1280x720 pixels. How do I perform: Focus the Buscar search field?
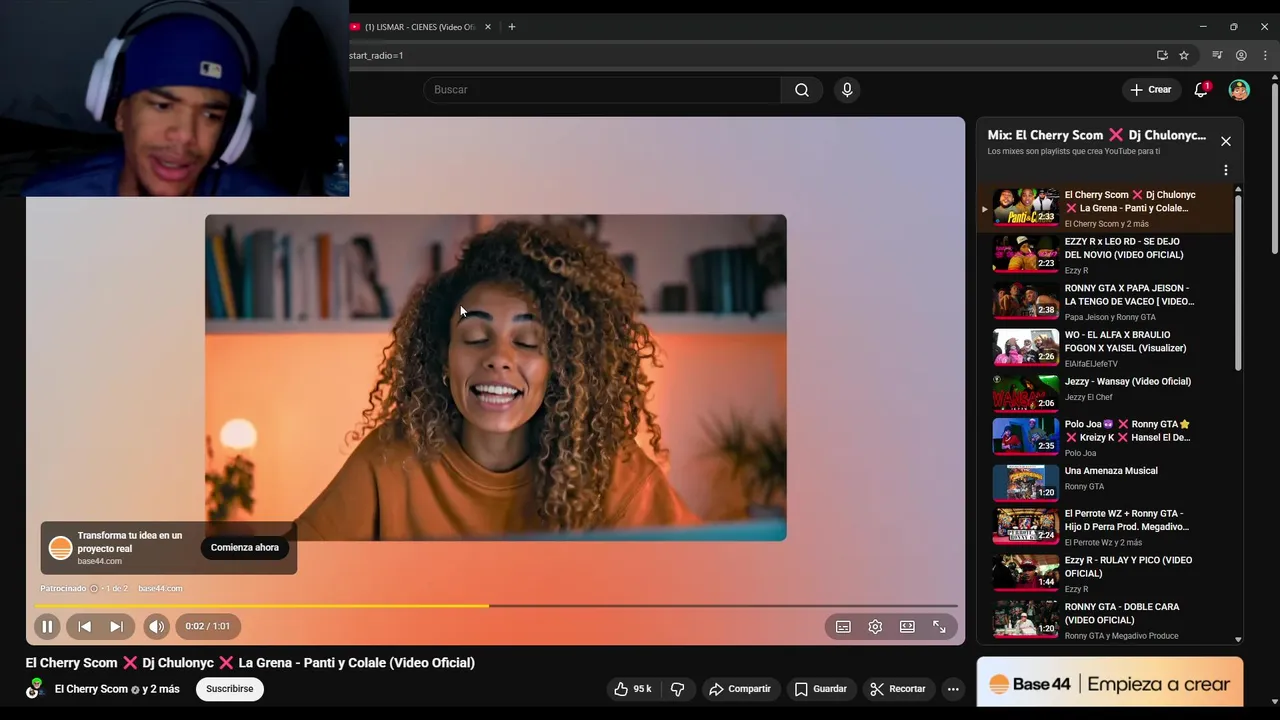point(602,90)
